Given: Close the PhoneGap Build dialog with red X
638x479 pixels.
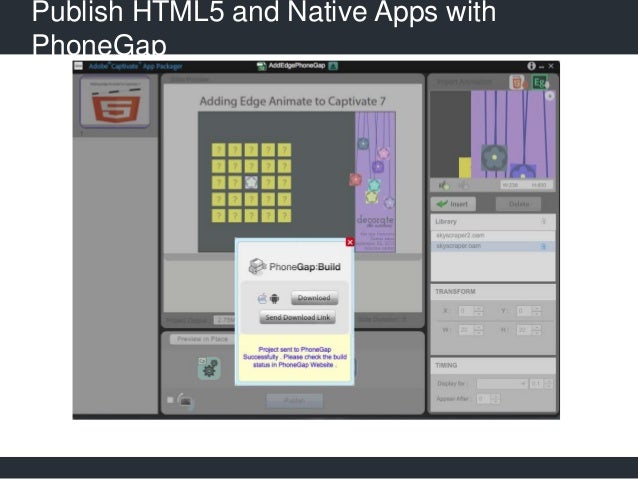Looking at the screenshot, I should pos(350,242).
